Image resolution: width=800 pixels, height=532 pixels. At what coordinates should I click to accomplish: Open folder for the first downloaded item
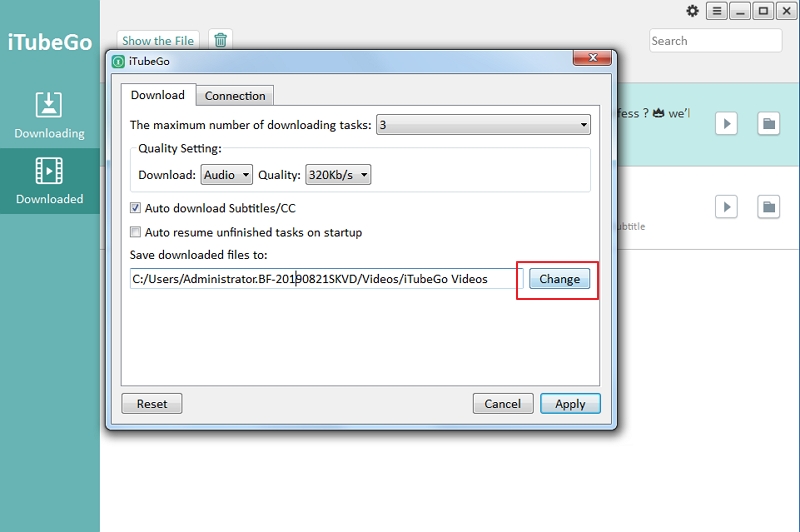(x=768, y=123)
